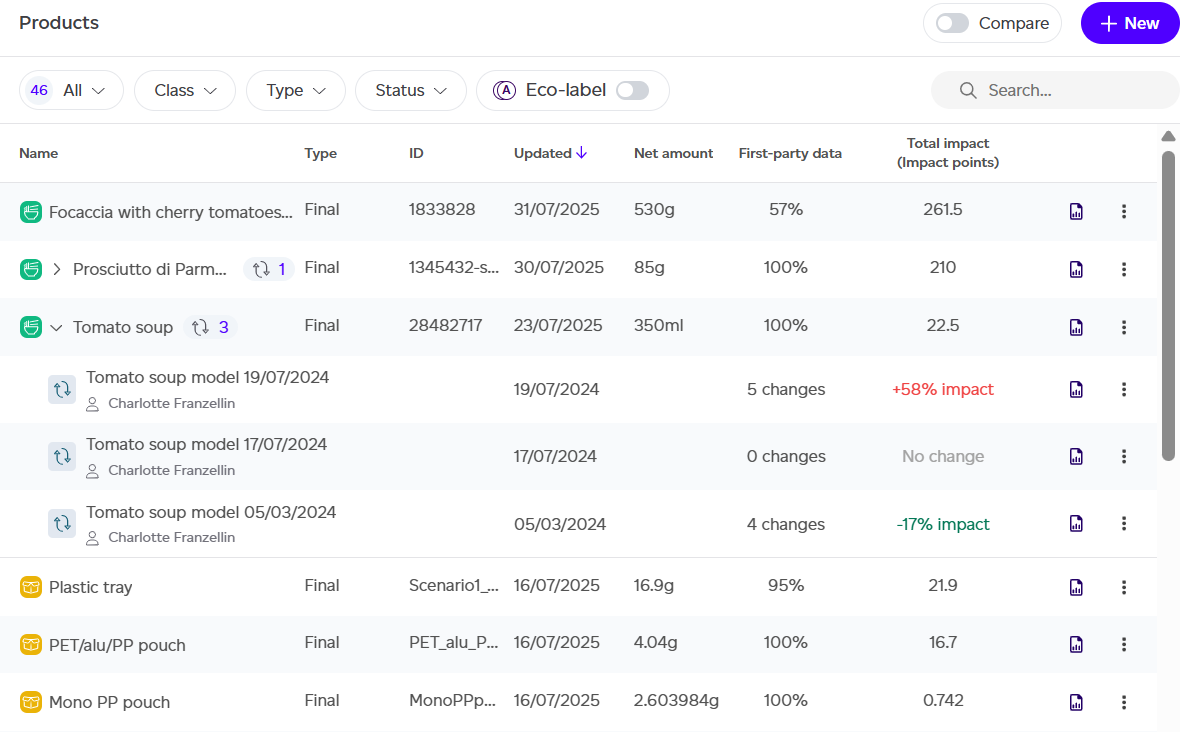Open report icon for Tomato soup model 05/03/2024
The image size is (1201, 732).
pos(1076,523)
